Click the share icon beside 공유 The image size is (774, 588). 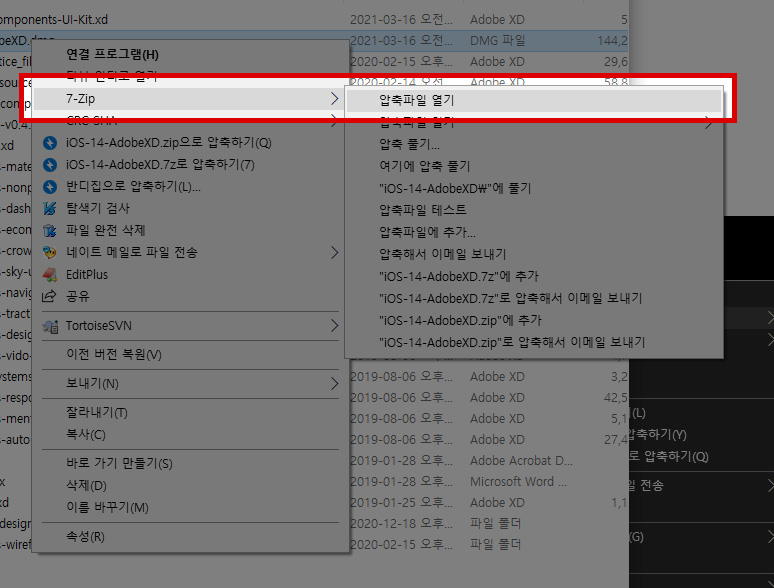coord(50,296)
